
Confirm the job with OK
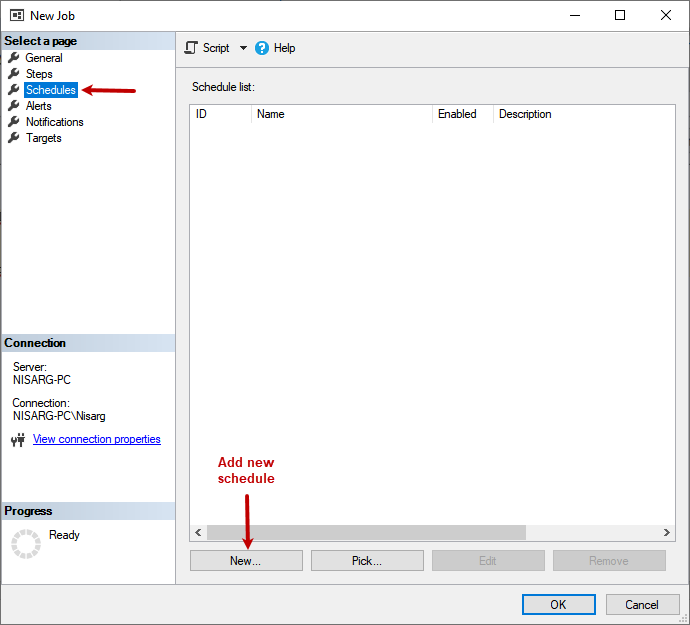point(558,604)
